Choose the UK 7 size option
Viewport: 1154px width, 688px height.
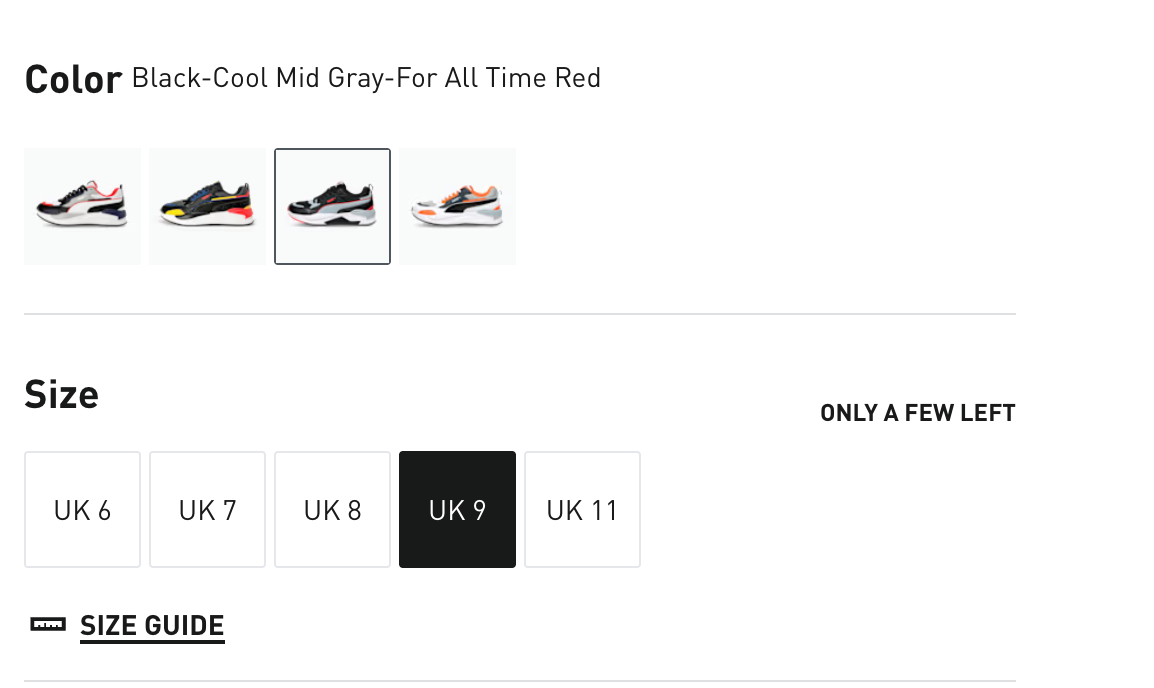coord(207,510)
